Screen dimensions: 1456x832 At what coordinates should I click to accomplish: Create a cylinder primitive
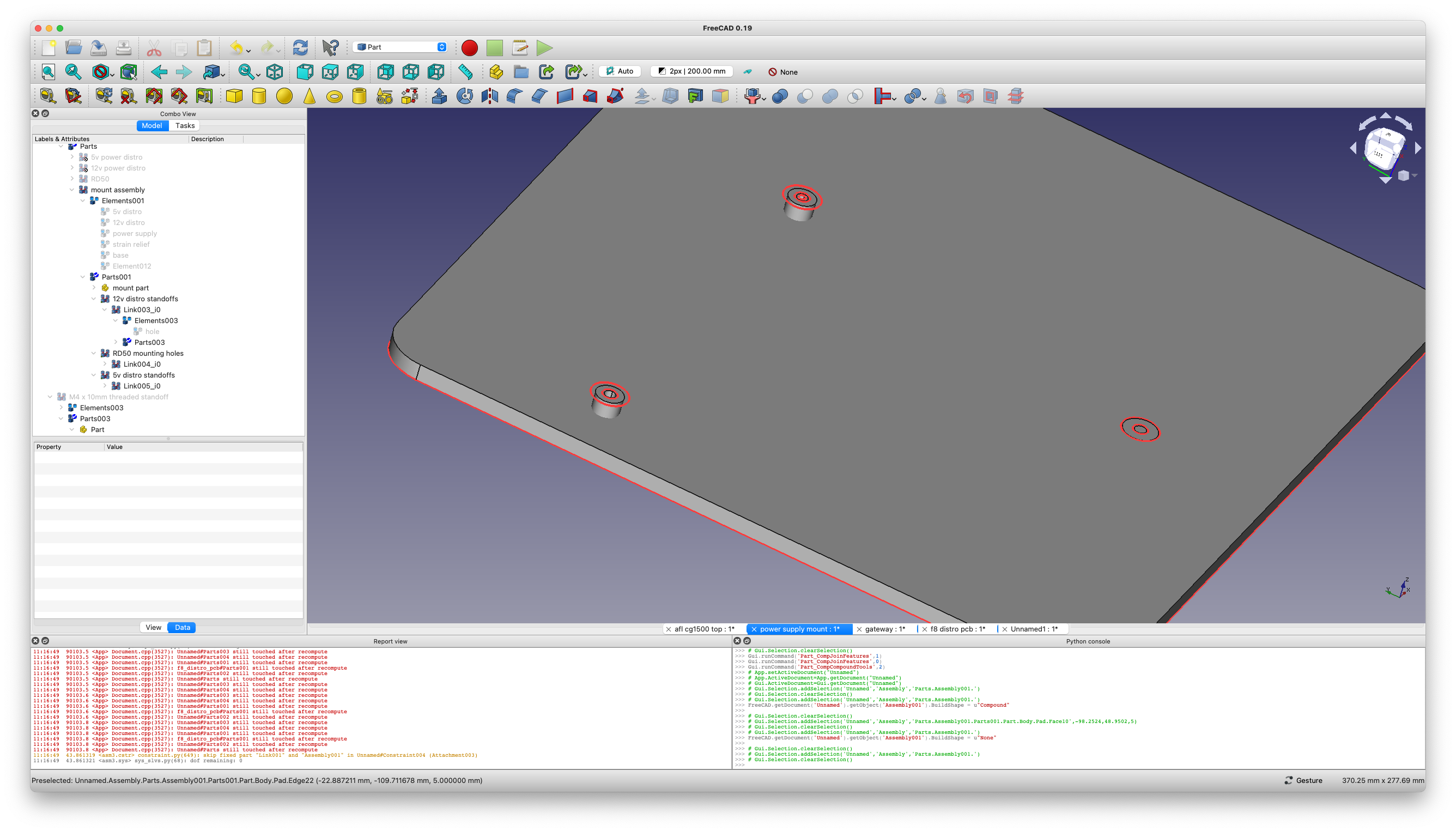click(x=258, y=96)
